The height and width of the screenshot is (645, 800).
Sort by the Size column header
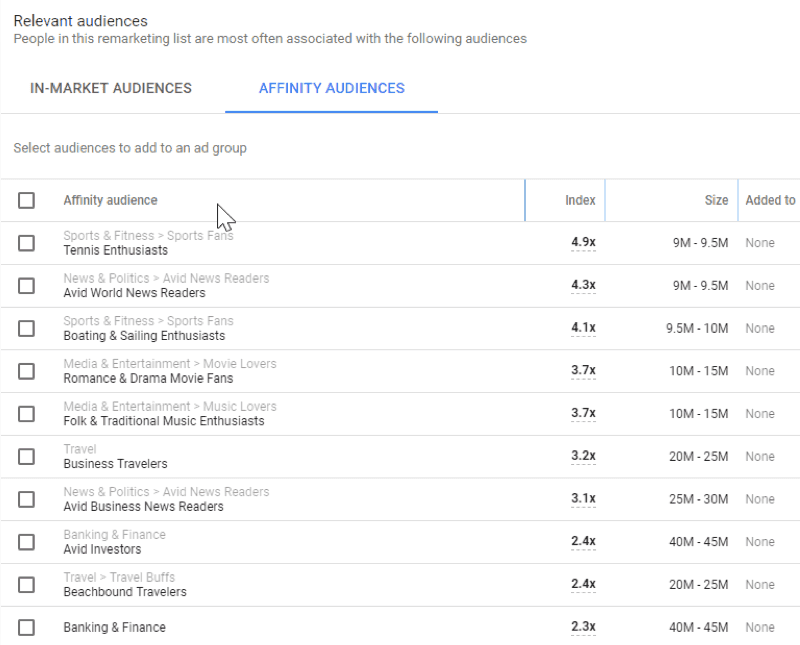716,200
